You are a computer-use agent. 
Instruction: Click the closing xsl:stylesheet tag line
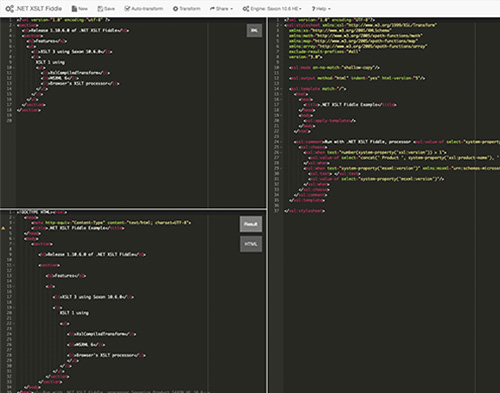pyautogui.click(x=305, y=211)
